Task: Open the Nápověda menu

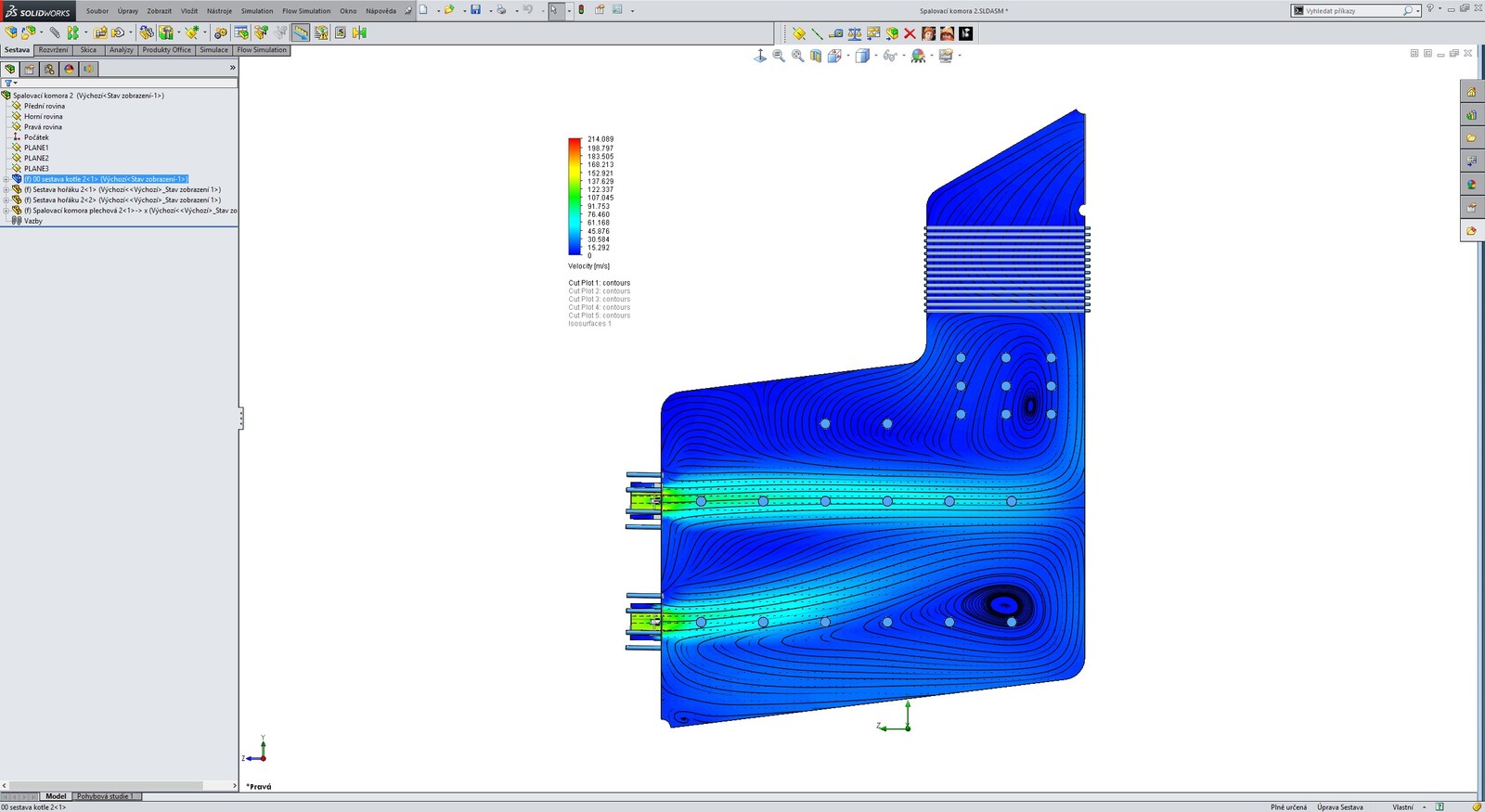Action: tap(381, 11)
